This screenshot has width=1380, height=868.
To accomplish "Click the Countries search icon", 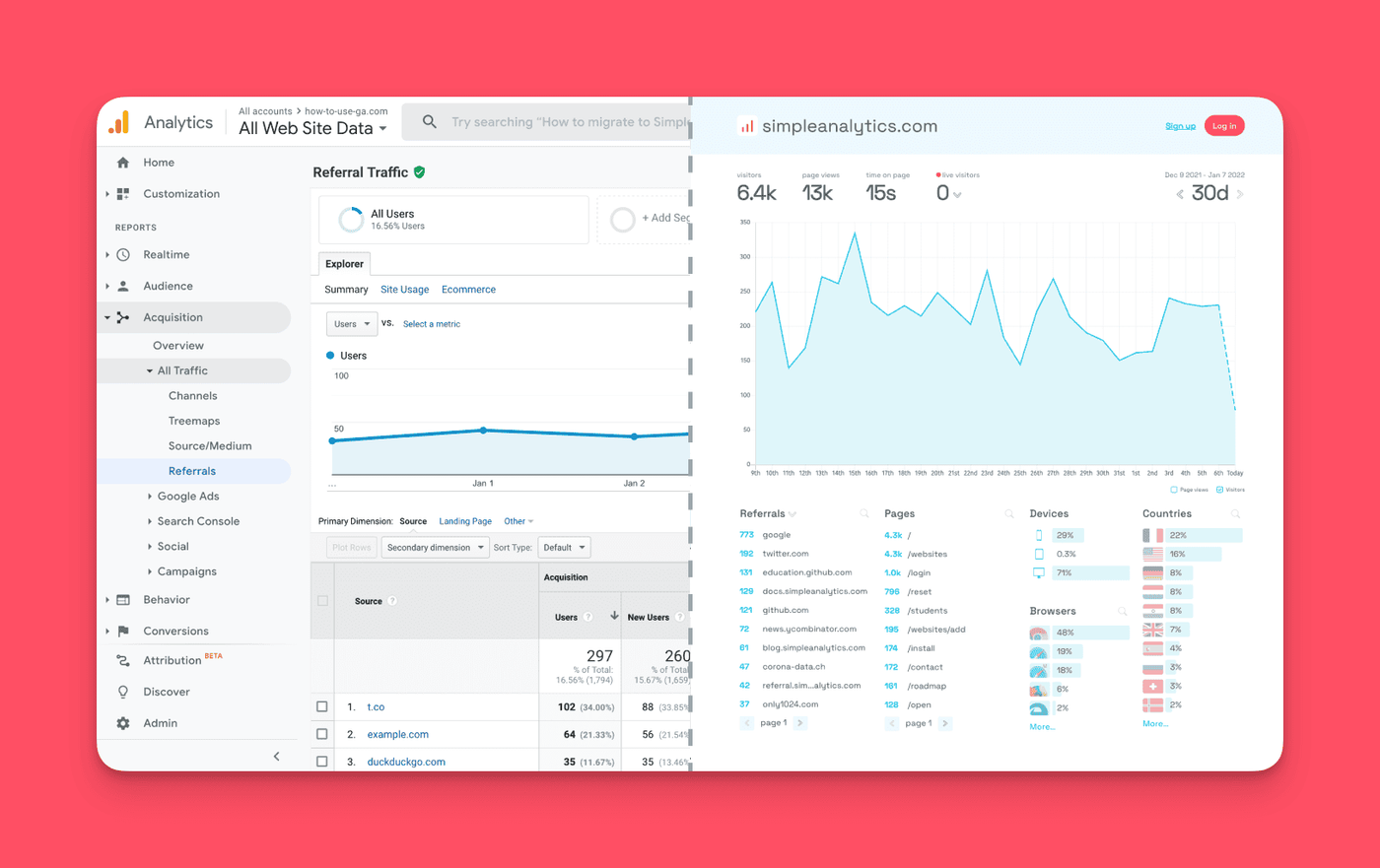I will click(x=1235, y=514).
